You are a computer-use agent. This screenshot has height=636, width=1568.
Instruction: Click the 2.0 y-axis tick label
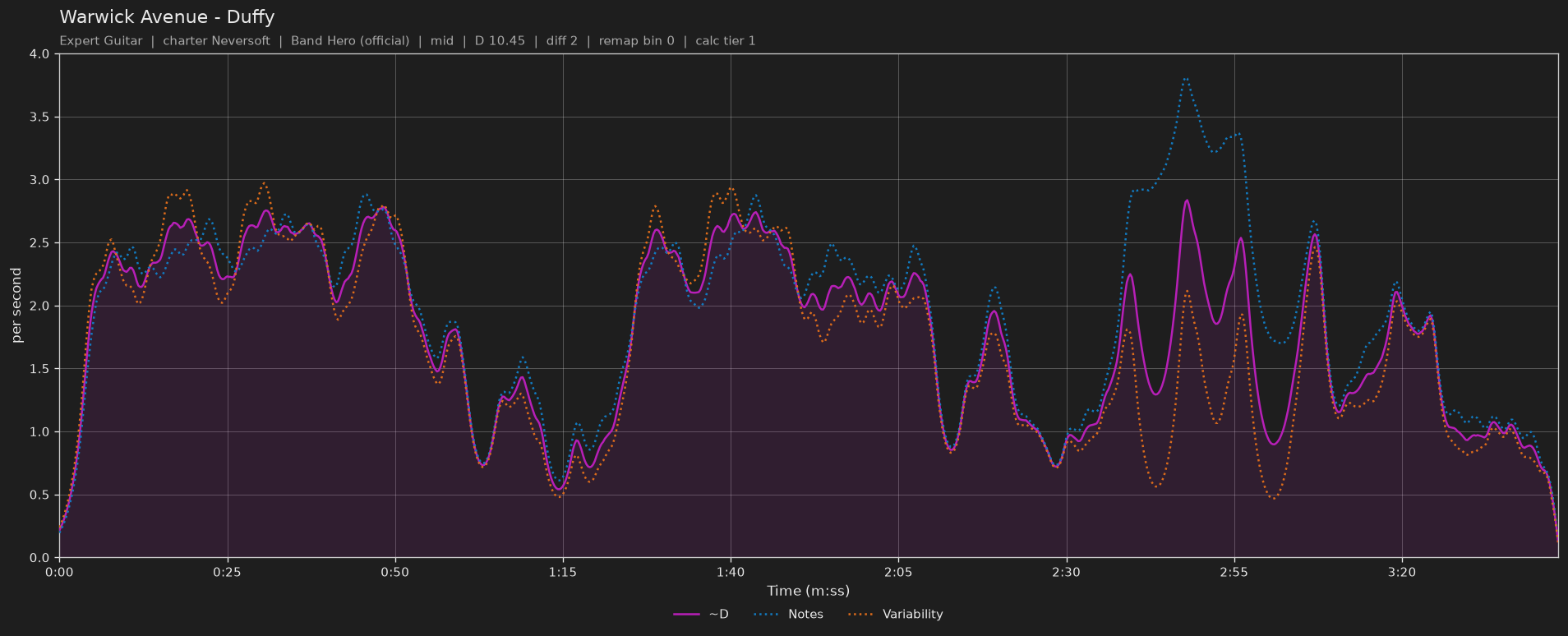click(39, 306)
